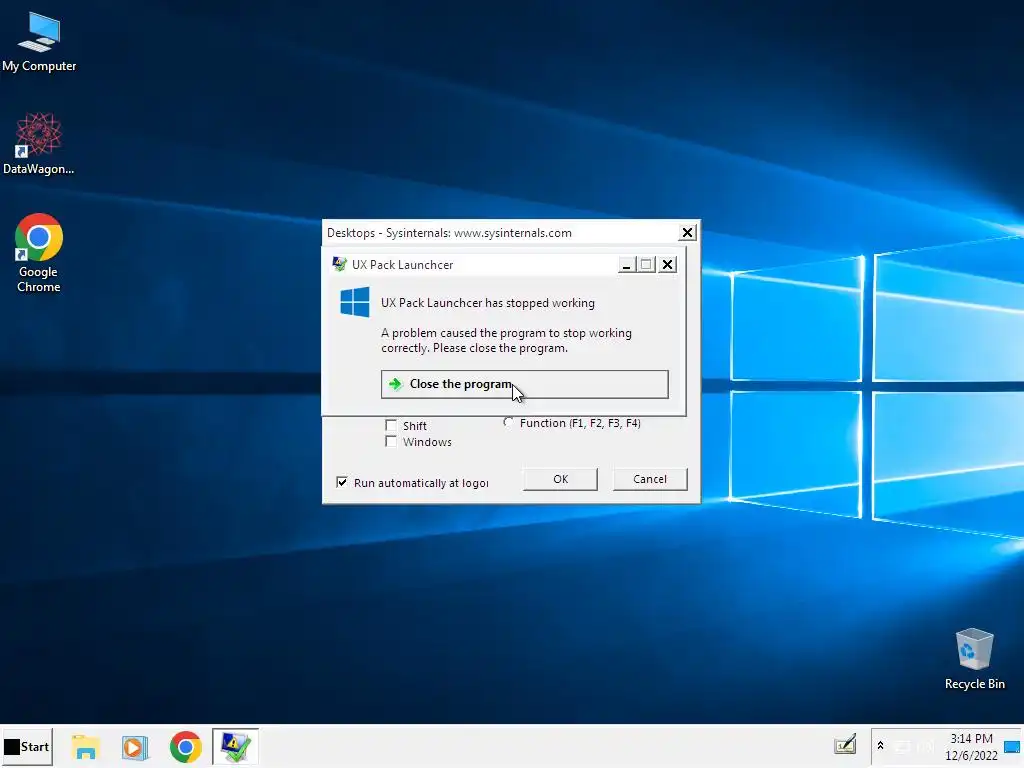Open the Recycle Bin
Viewport: 1024px width, 768px height.
click(x=974, y=658)
